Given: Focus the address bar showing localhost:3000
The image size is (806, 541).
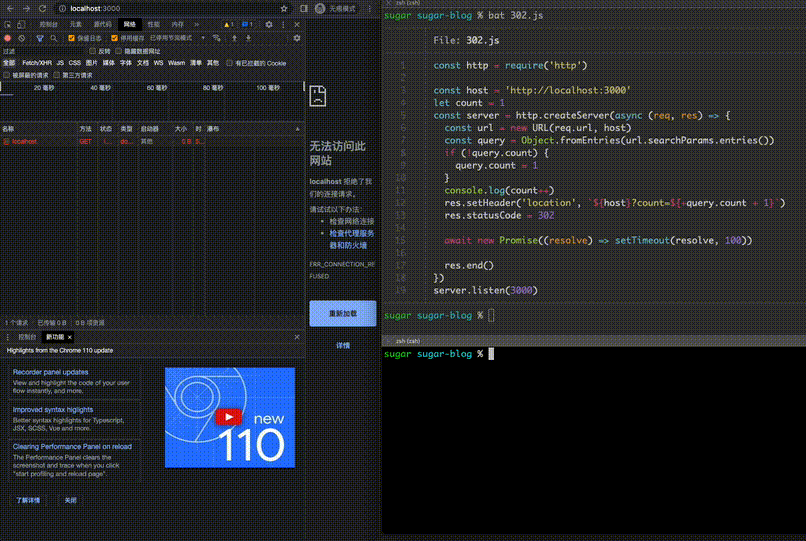Looking at the screenshot, I should (x=172, y=9).
